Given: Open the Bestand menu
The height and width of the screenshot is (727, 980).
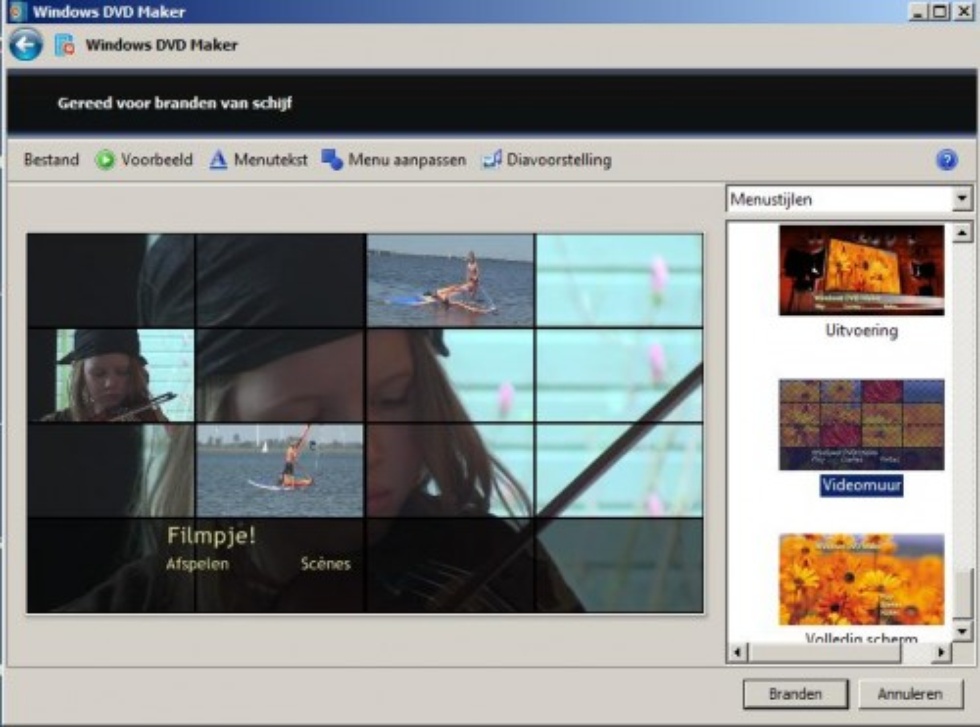Looking at the screenshot, I should (x=51, y=160).
